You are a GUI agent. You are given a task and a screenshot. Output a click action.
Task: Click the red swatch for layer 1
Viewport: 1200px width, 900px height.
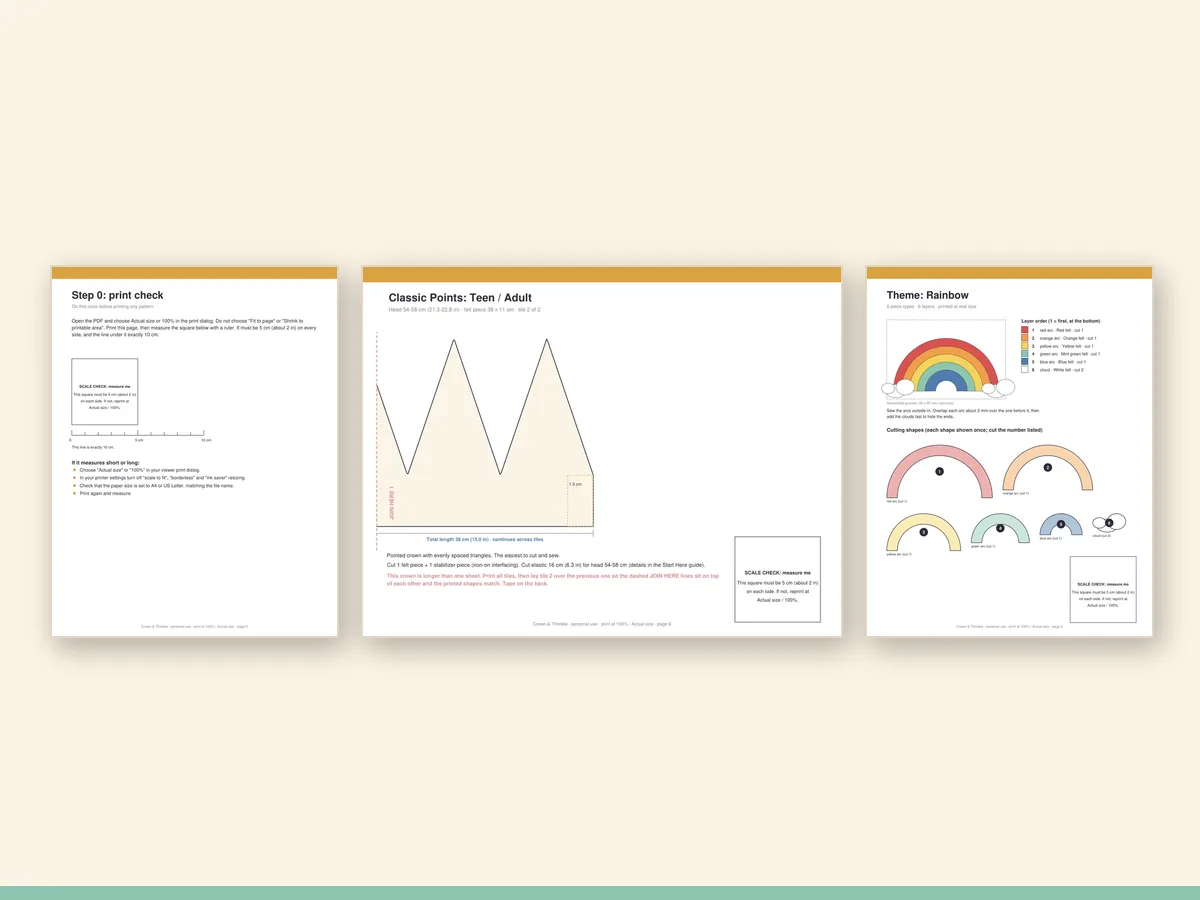tap(1024, 329)
